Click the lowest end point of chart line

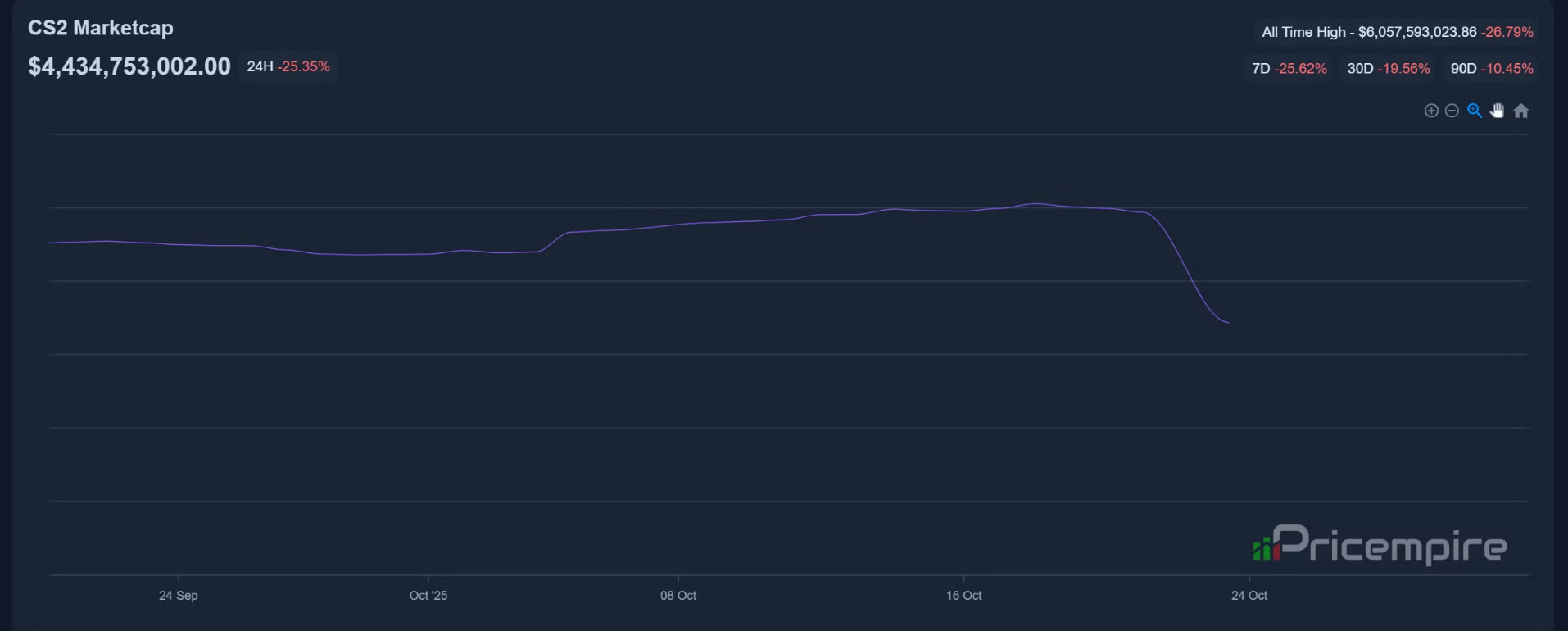tap(1227, 322)
